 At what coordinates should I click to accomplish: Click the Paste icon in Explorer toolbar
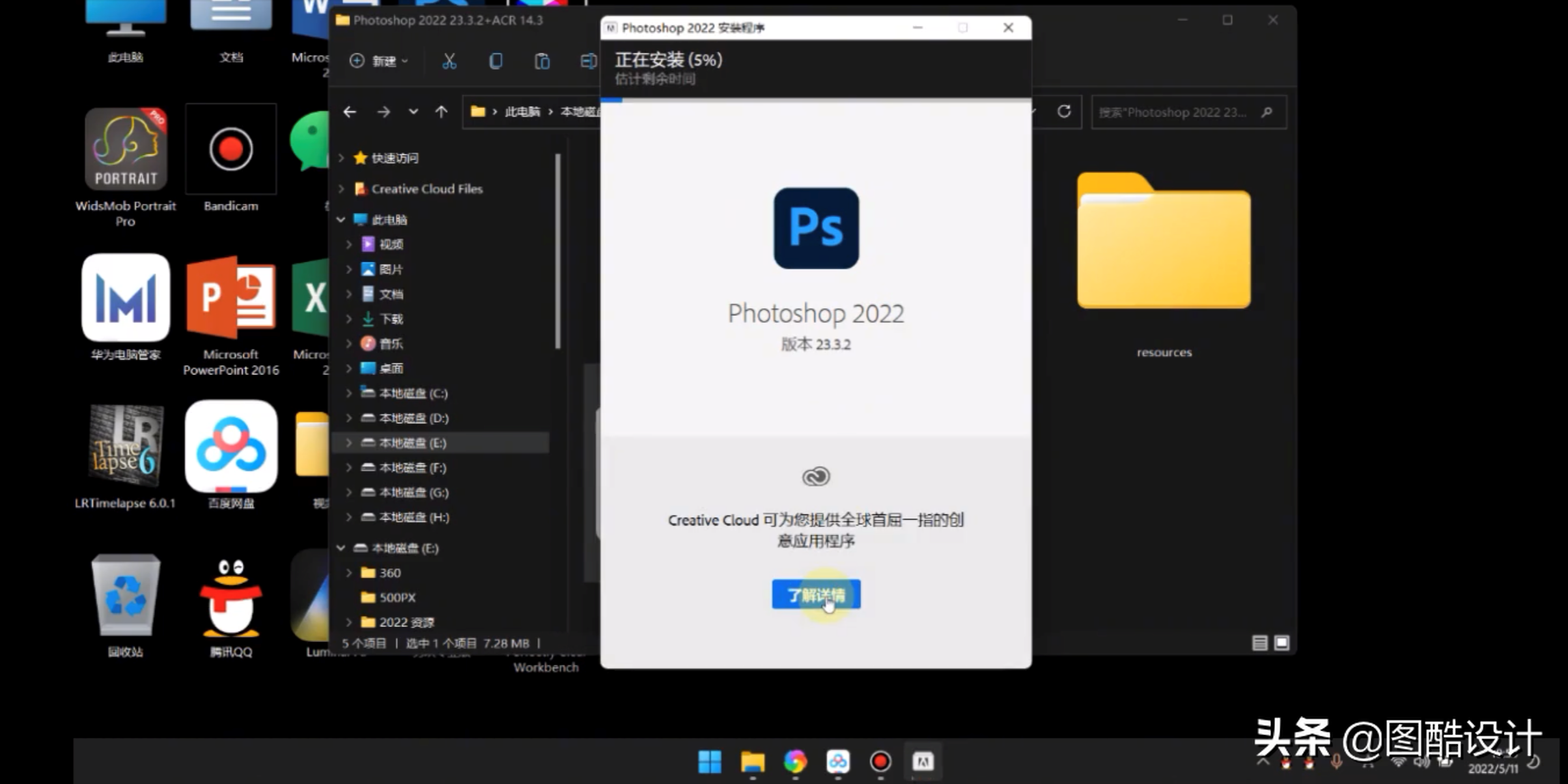542,61
